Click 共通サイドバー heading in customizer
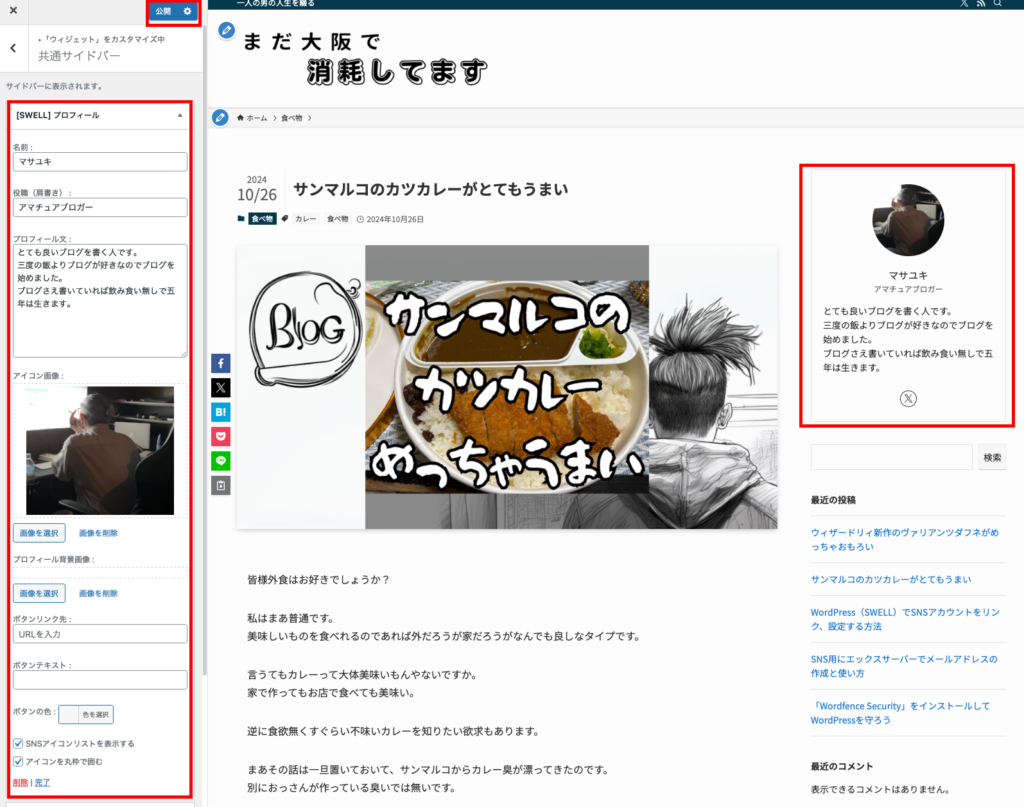The image size is (1024, 807). tap(79, 56)
